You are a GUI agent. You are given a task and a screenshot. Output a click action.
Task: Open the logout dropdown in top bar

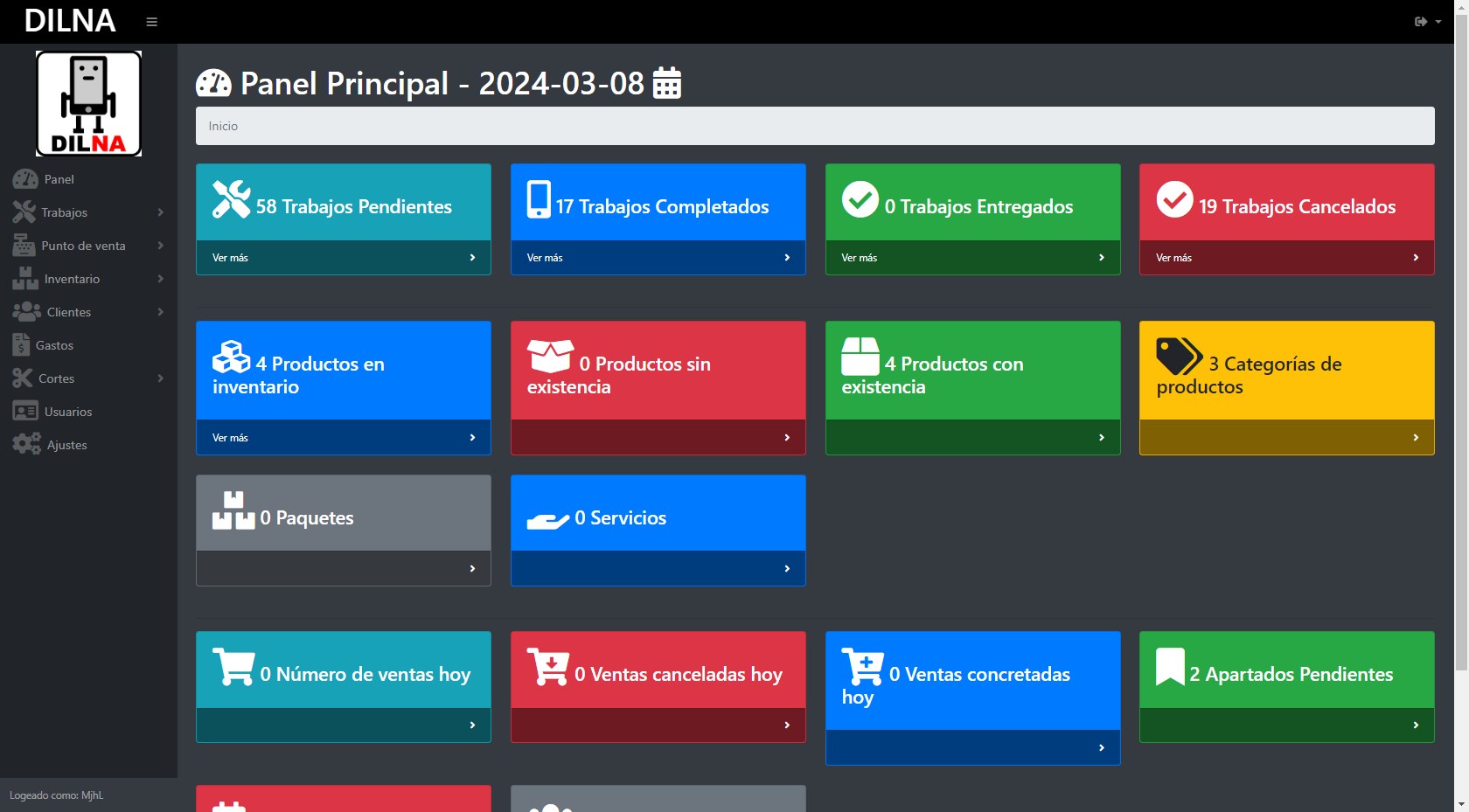[1427, 22]
